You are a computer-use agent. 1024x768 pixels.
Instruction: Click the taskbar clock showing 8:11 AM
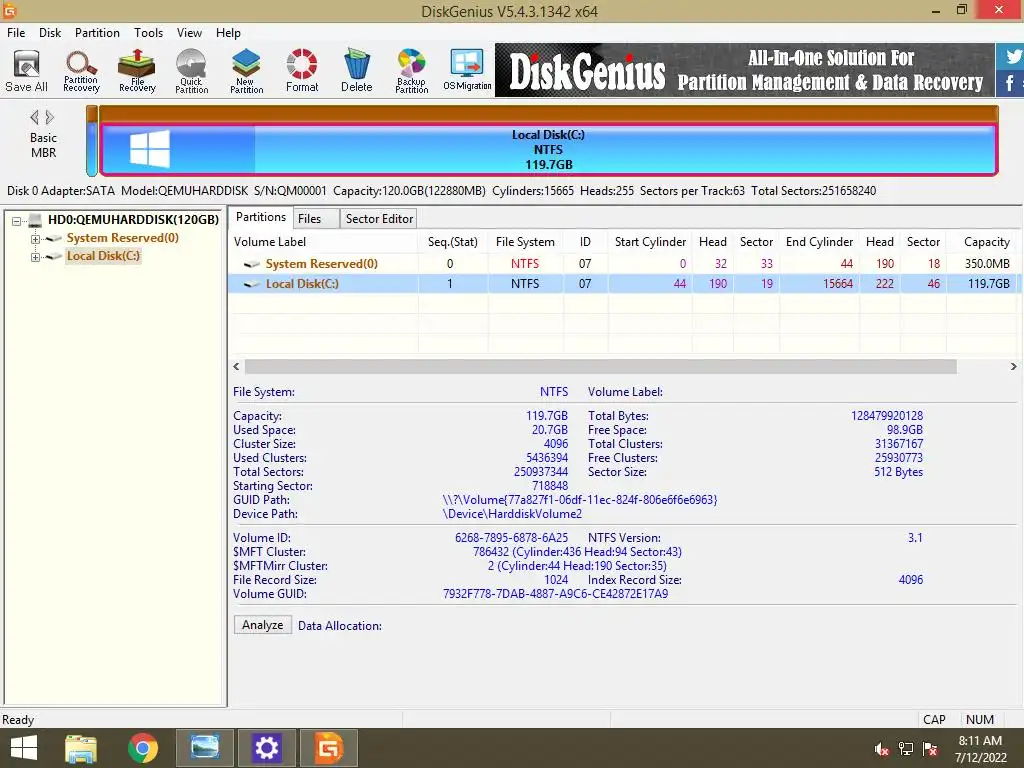tap(980, 741)
